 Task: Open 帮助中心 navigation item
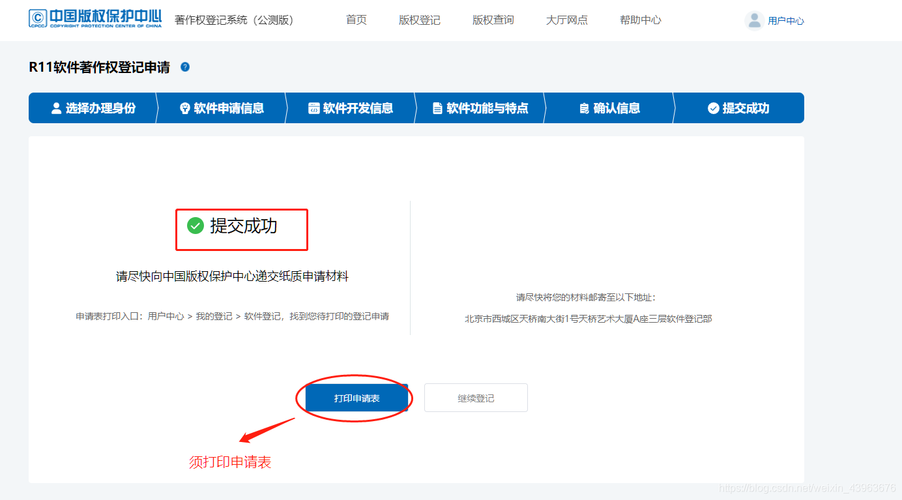640,20
